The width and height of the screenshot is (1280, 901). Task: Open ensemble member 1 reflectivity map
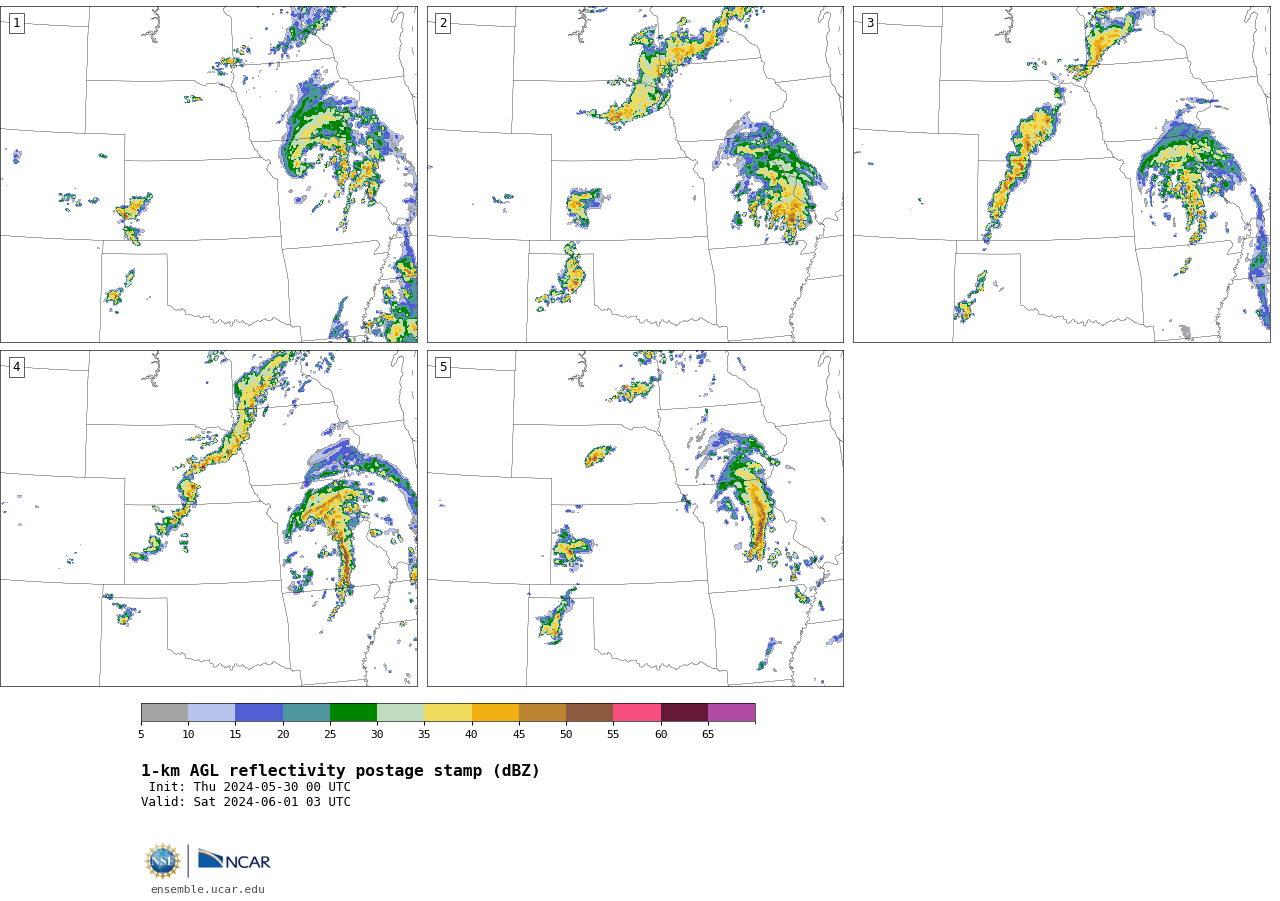click(x=208, y=174)
